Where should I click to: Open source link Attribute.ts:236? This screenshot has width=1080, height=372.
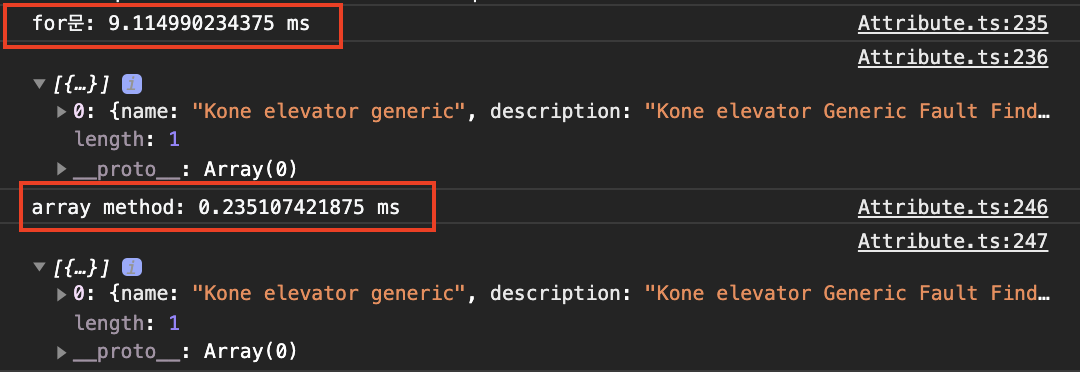[x=953, y=57]
